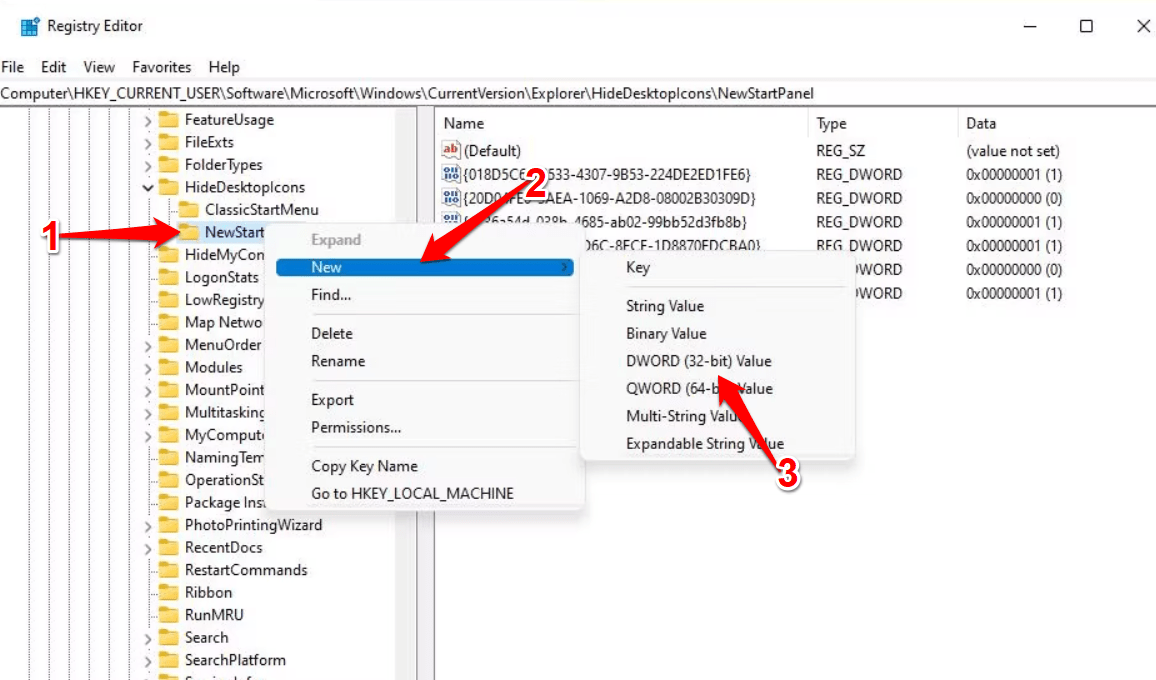
Task: Open the File menu
Action: pyautogui.click(x=13, y=67)
